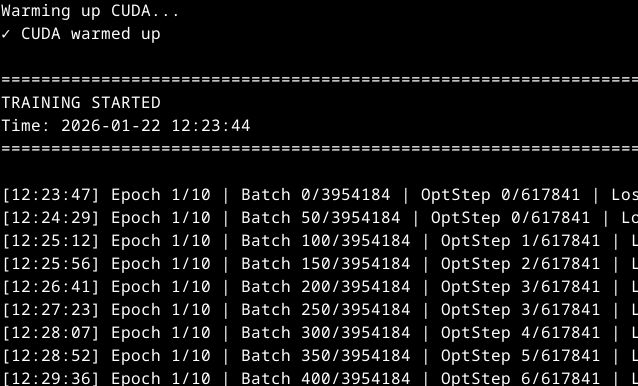Click "Batch 150/3954184" text
Image resolution: width=638 pixels, height=386 pixels.
pos(326,264)
